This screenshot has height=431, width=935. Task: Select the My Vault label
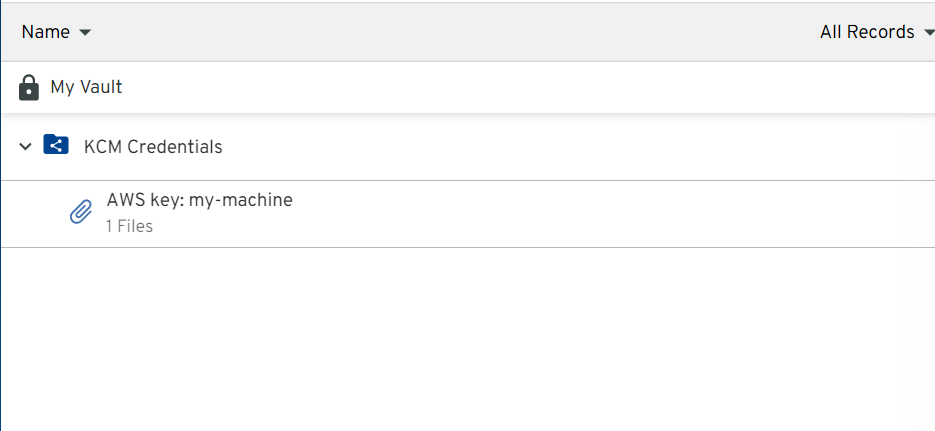click(86, 88)
